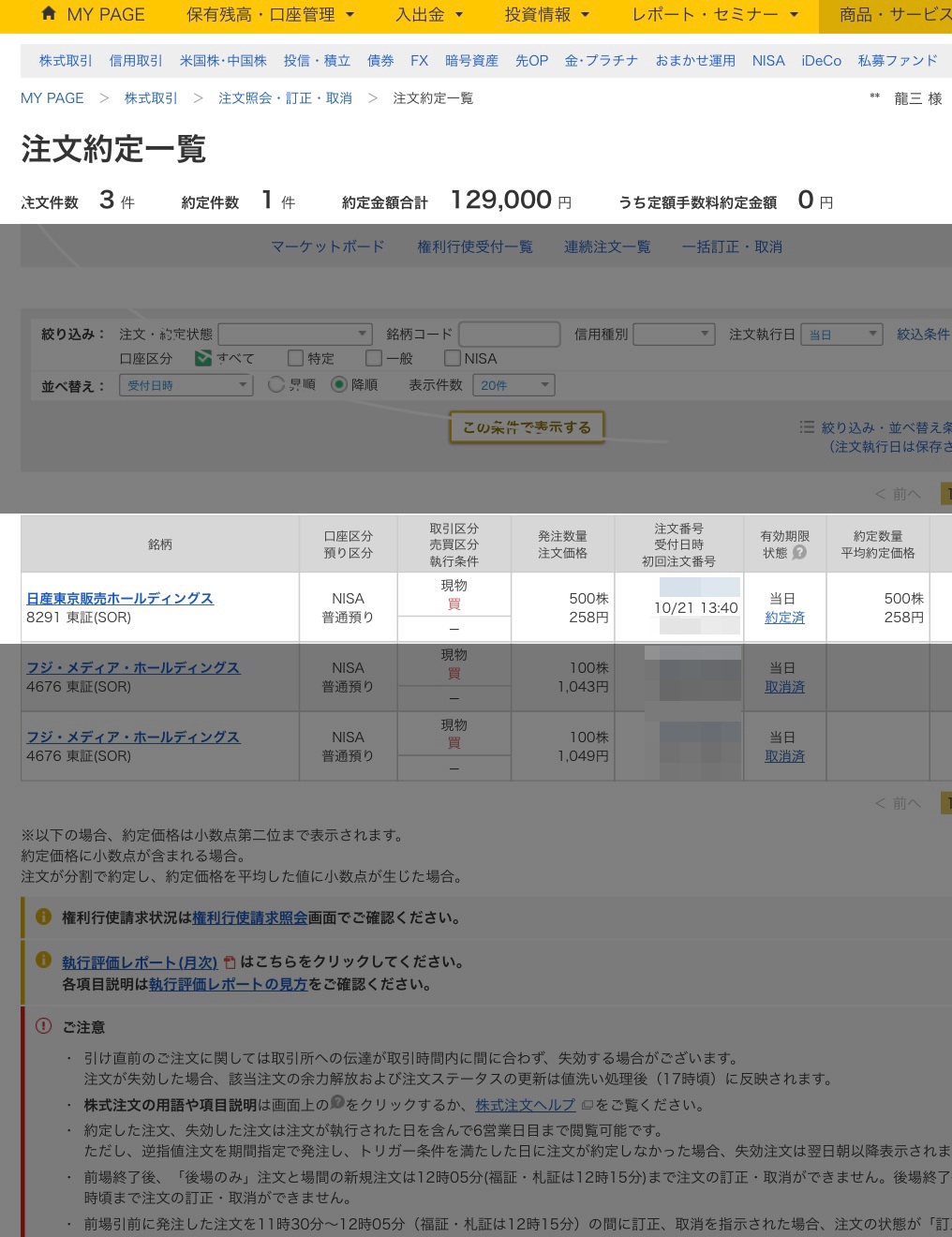
Task: Open 私募ファンド section
Action: [x=898, y=61]
